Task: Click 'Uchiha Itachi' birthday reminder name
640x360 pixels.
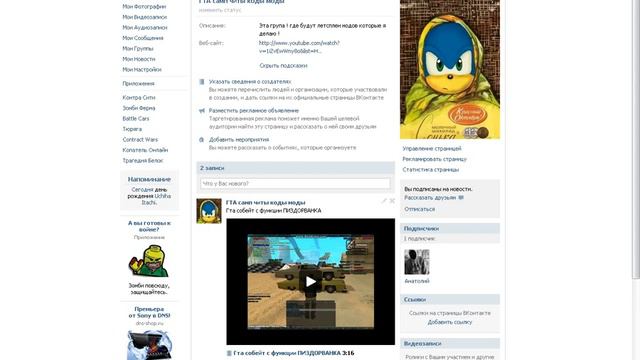Action: click(x=156, y=199)
